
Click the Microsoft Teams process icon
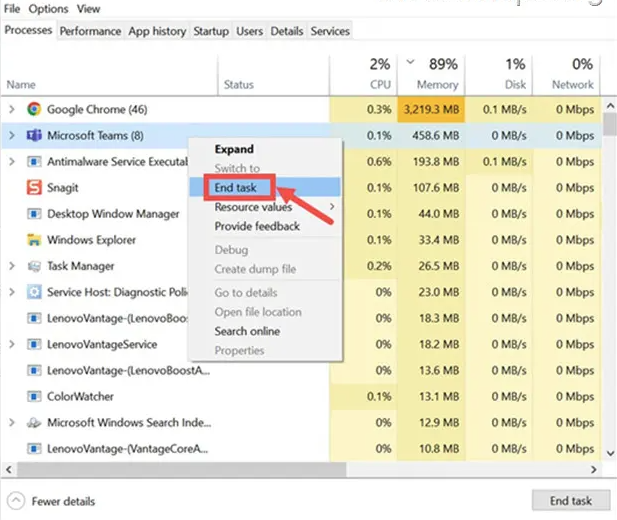[x=34, y=135]
